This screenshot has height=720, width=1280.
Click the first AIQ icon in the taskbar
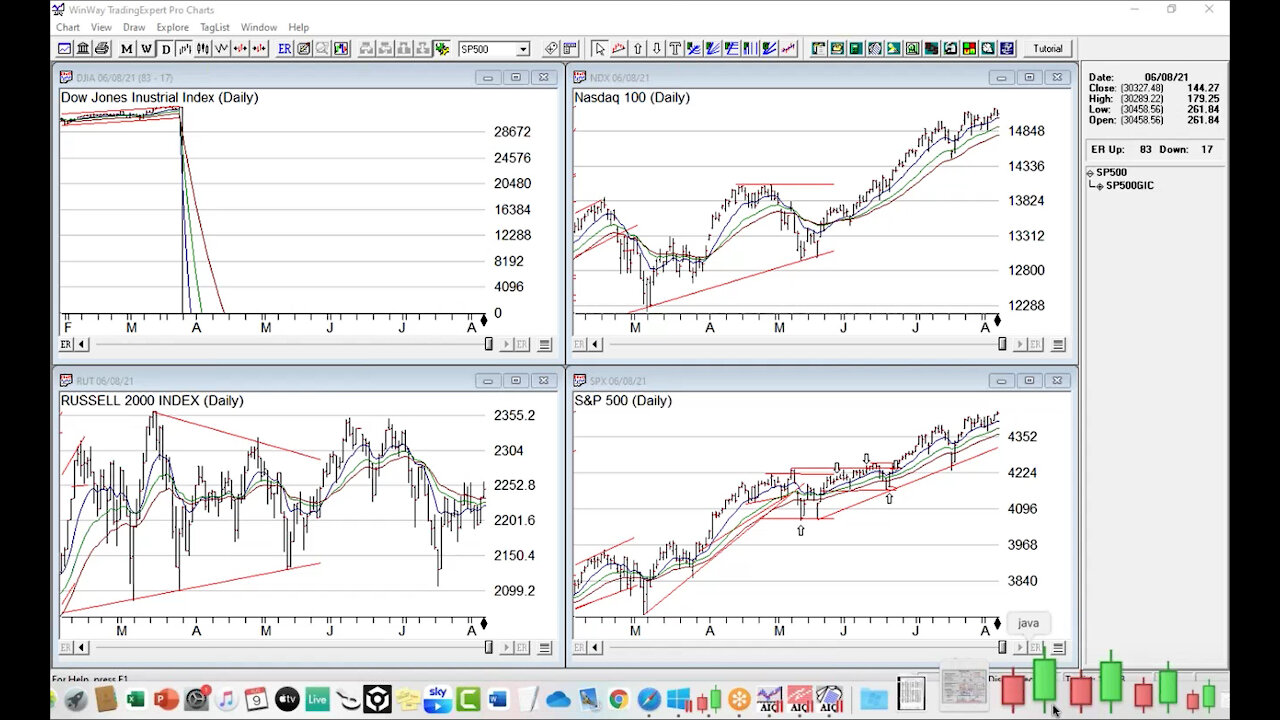769,699
